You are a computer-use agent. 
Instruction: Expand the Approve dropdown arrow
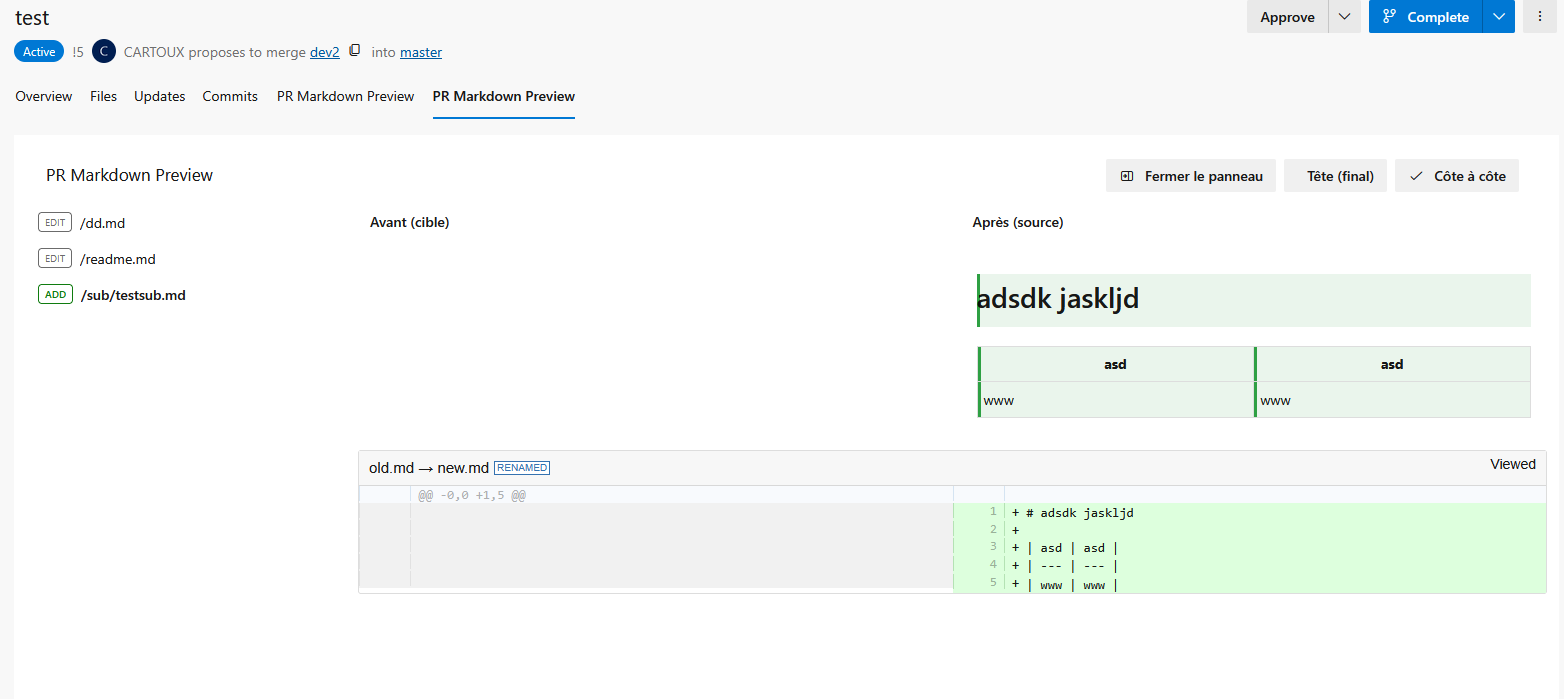tap(1344, 17)
